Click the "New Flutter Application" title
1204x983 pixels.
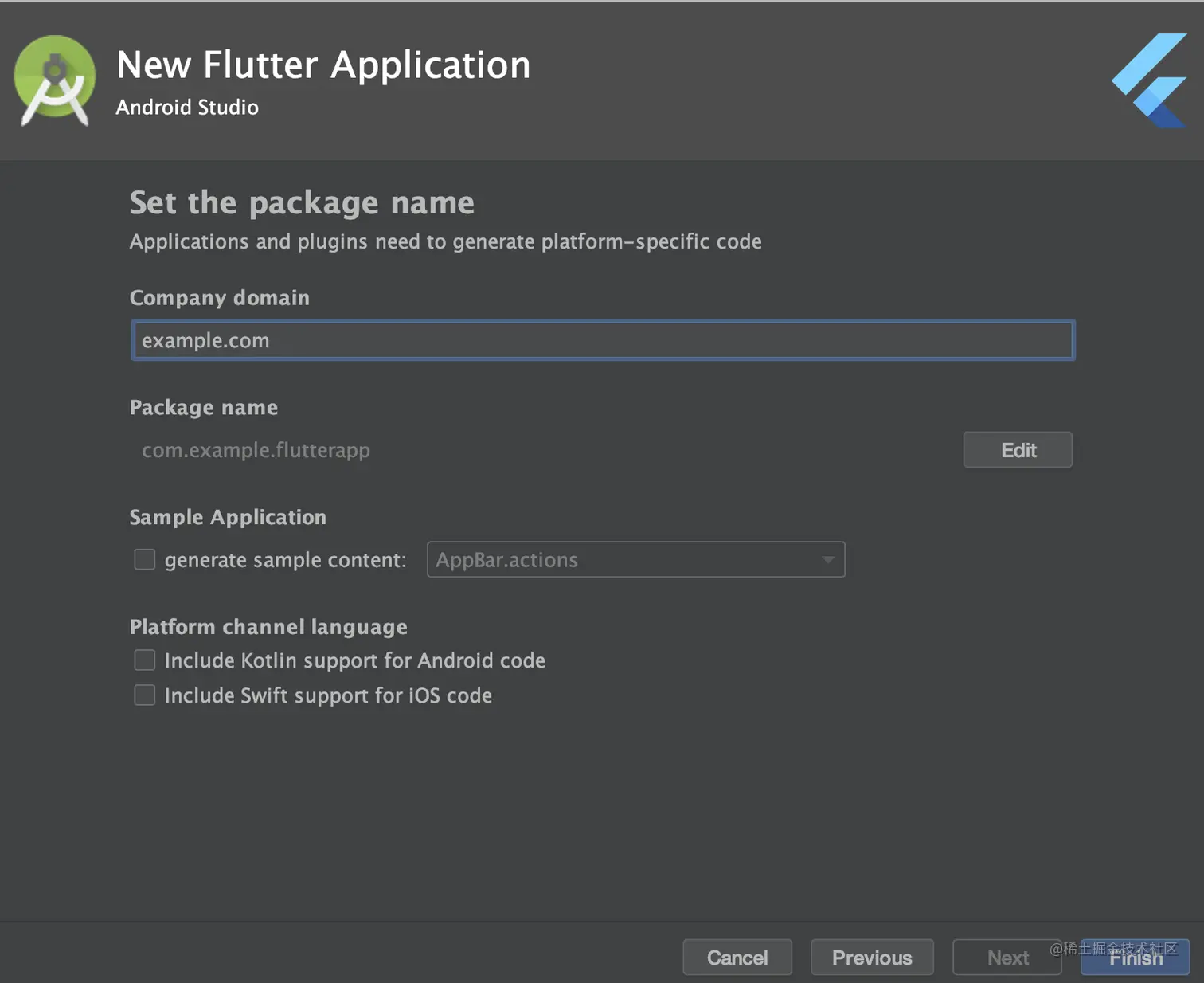click(323, 65)
